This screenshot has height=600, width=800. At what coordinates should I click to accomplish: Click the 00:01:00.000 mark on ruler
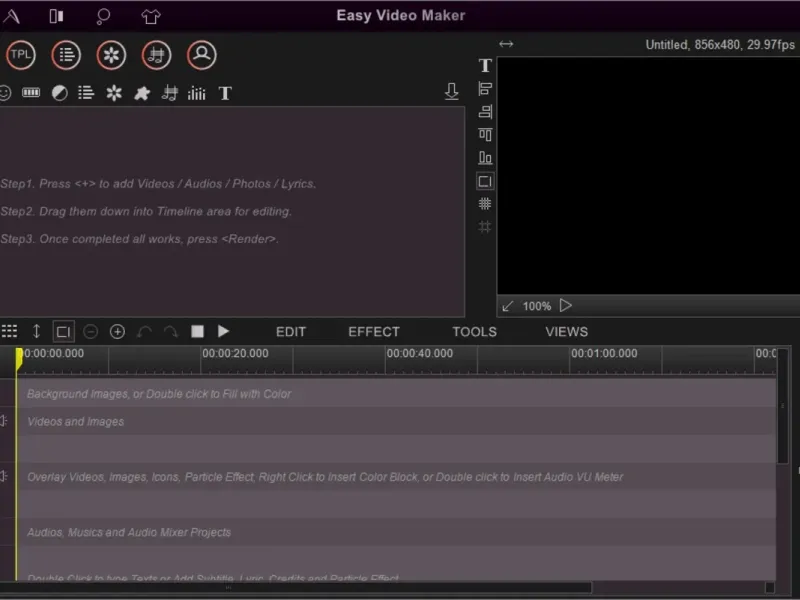[x=604, y=353]
